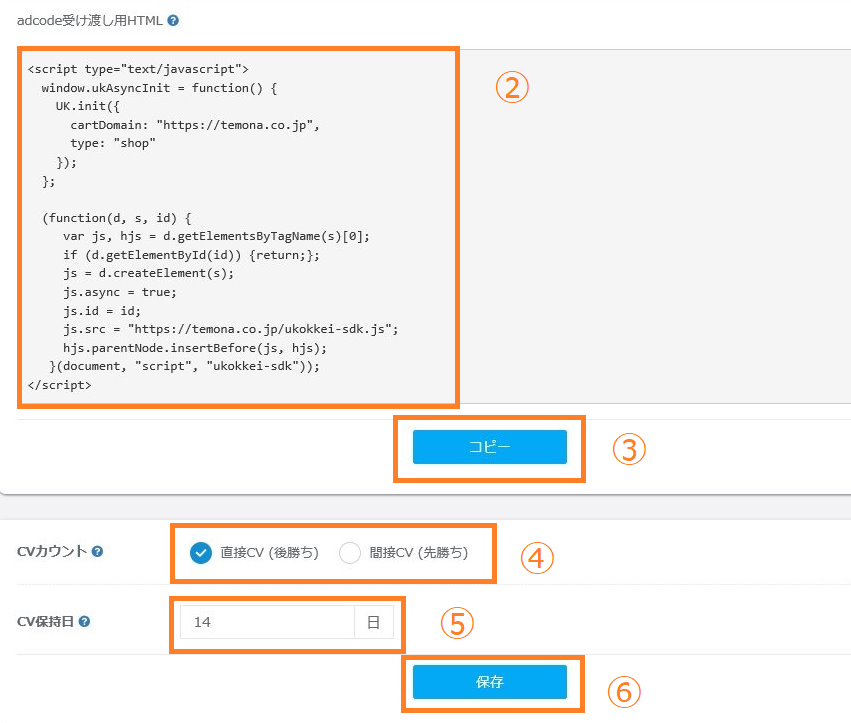Click the CVカウント label text
Viewport: 851px width, 723px height.
pyautogui.click(x=52, y=551)
